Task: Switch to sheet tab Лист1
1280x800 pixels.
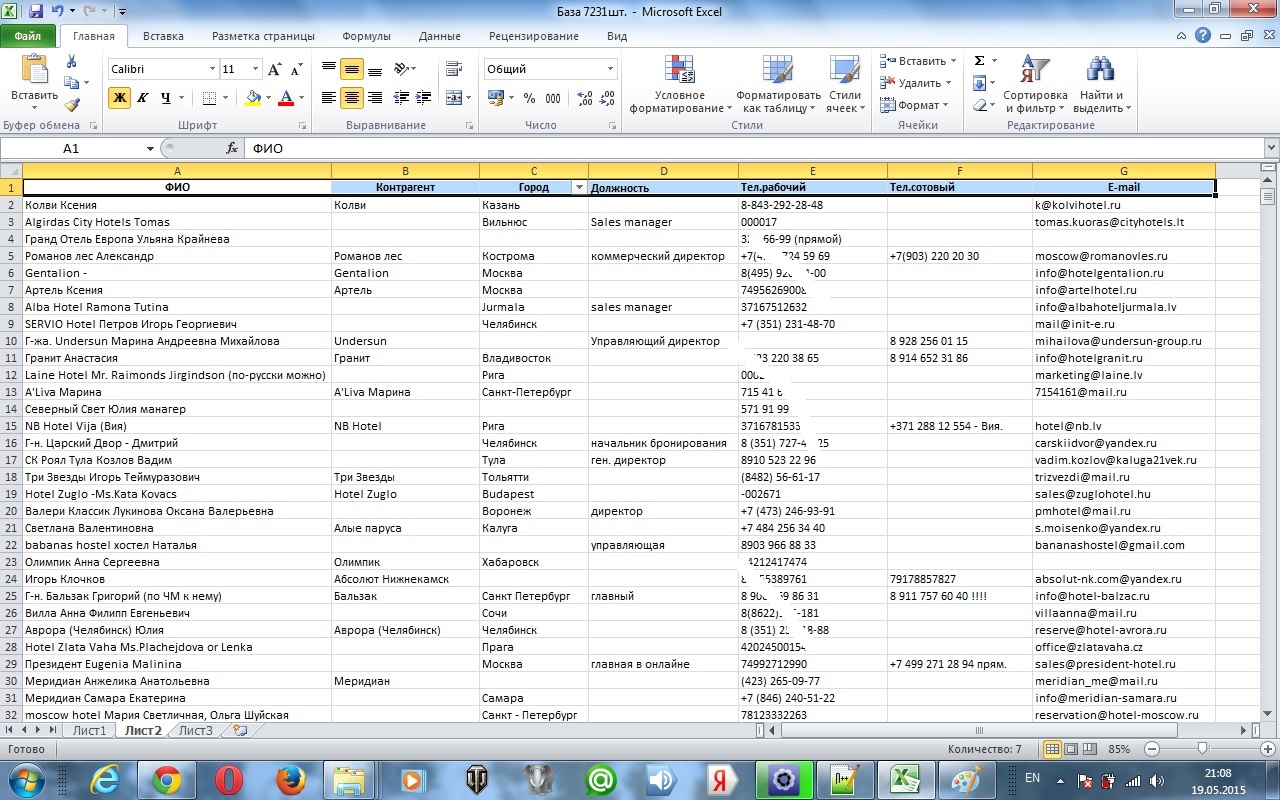Action: tap(90, 730)
